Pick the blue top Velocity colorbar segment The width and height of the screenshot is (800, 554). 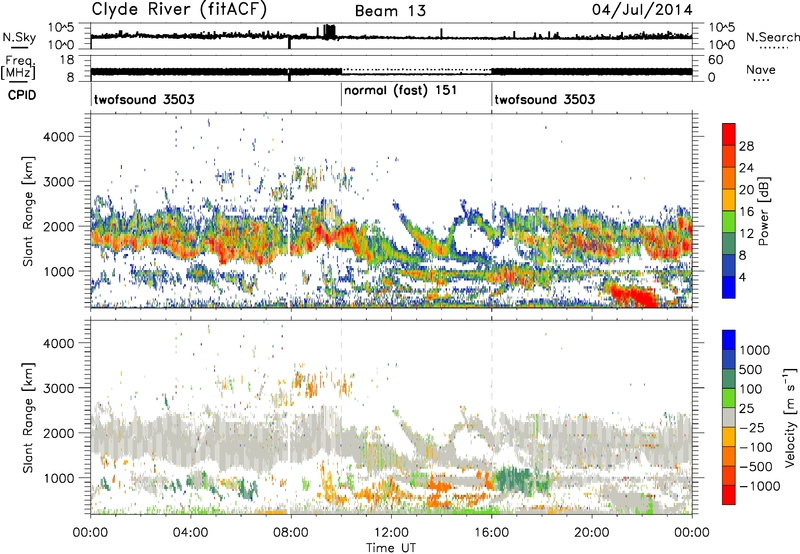pyautogui.click(x=729, y=340)
